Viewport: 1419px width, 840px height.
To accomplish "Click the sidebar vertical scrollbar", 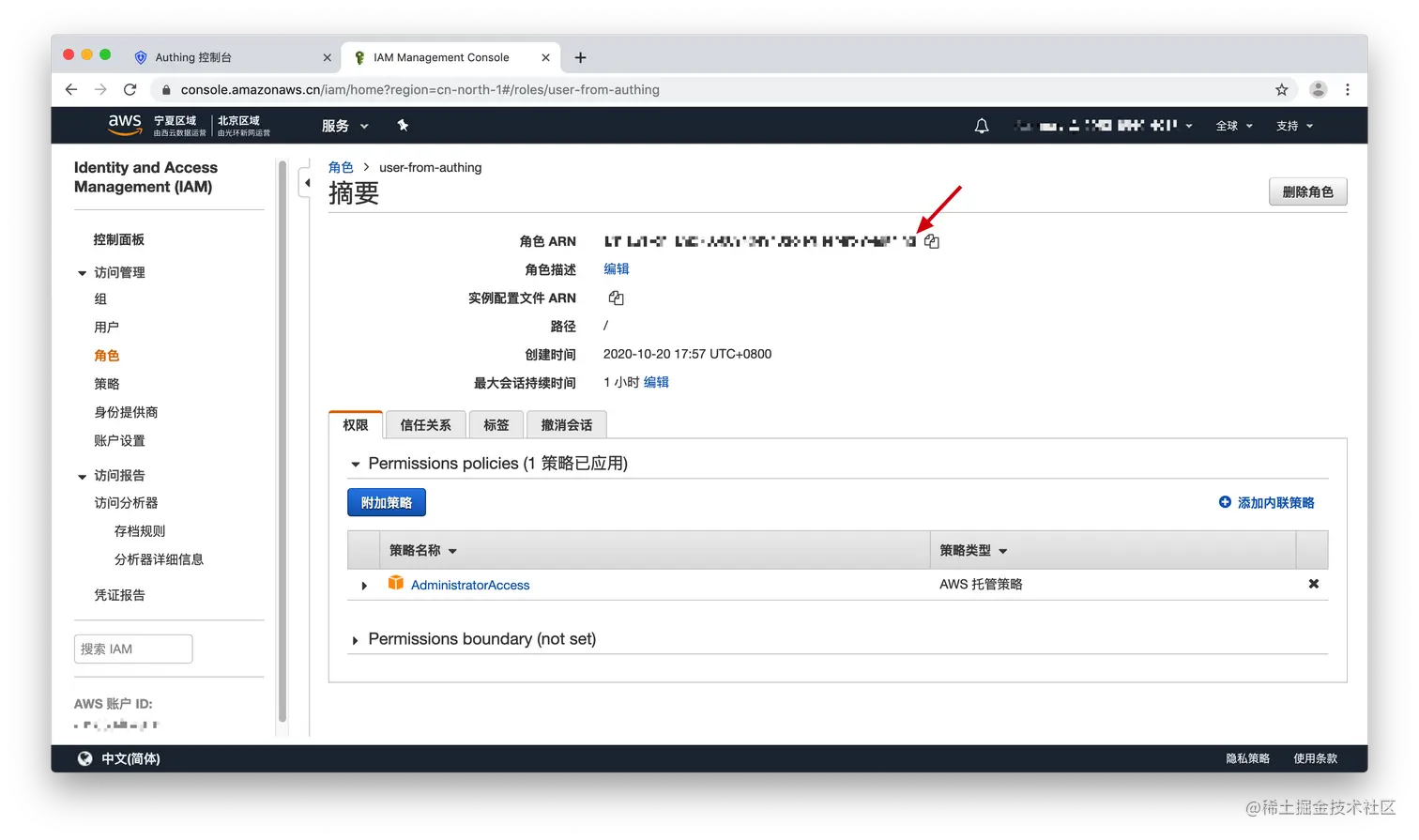I will click(x=282, y=441).
